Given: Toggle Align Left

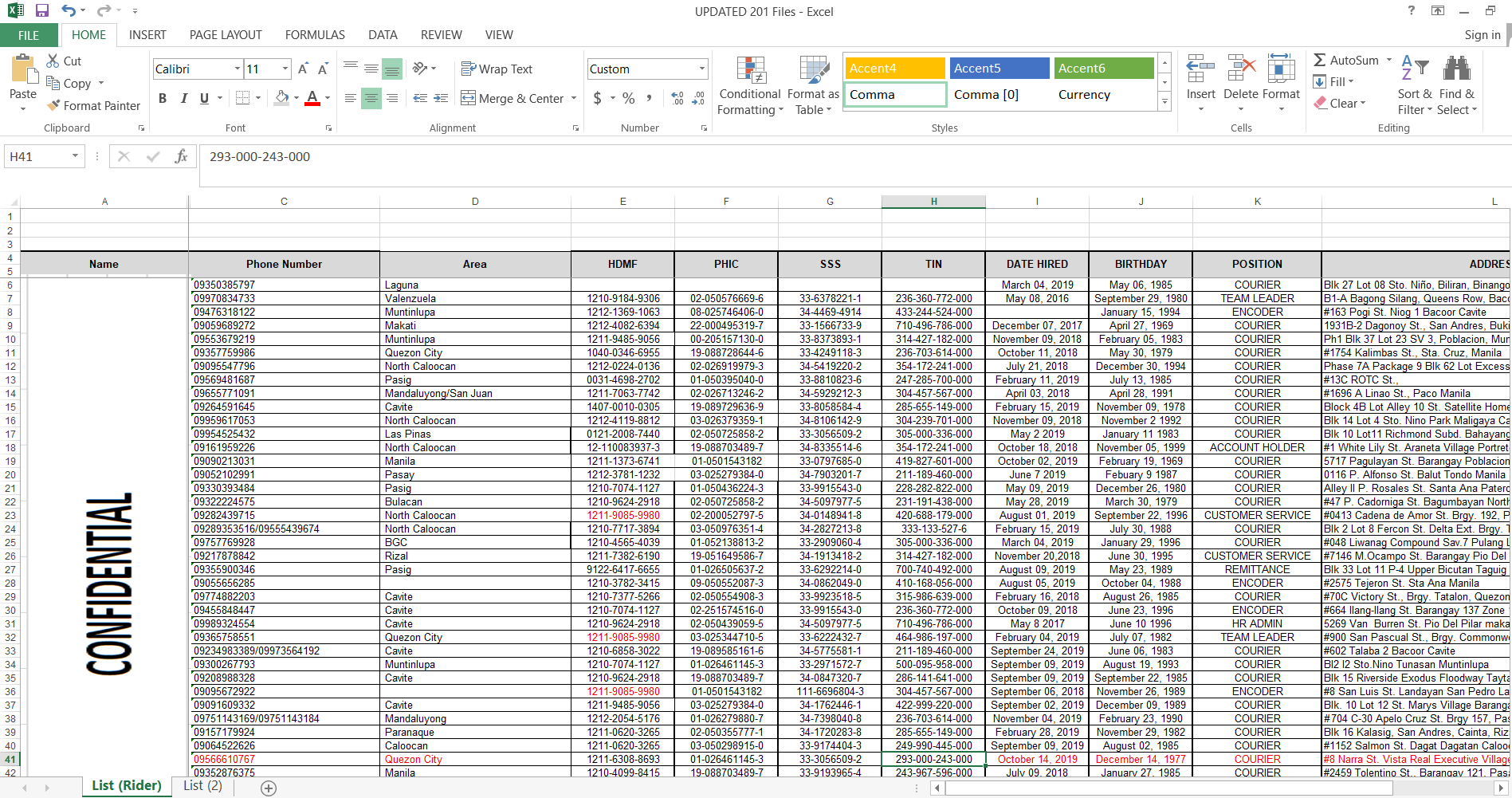Looking at the screenshot, I should click(351, 98).
